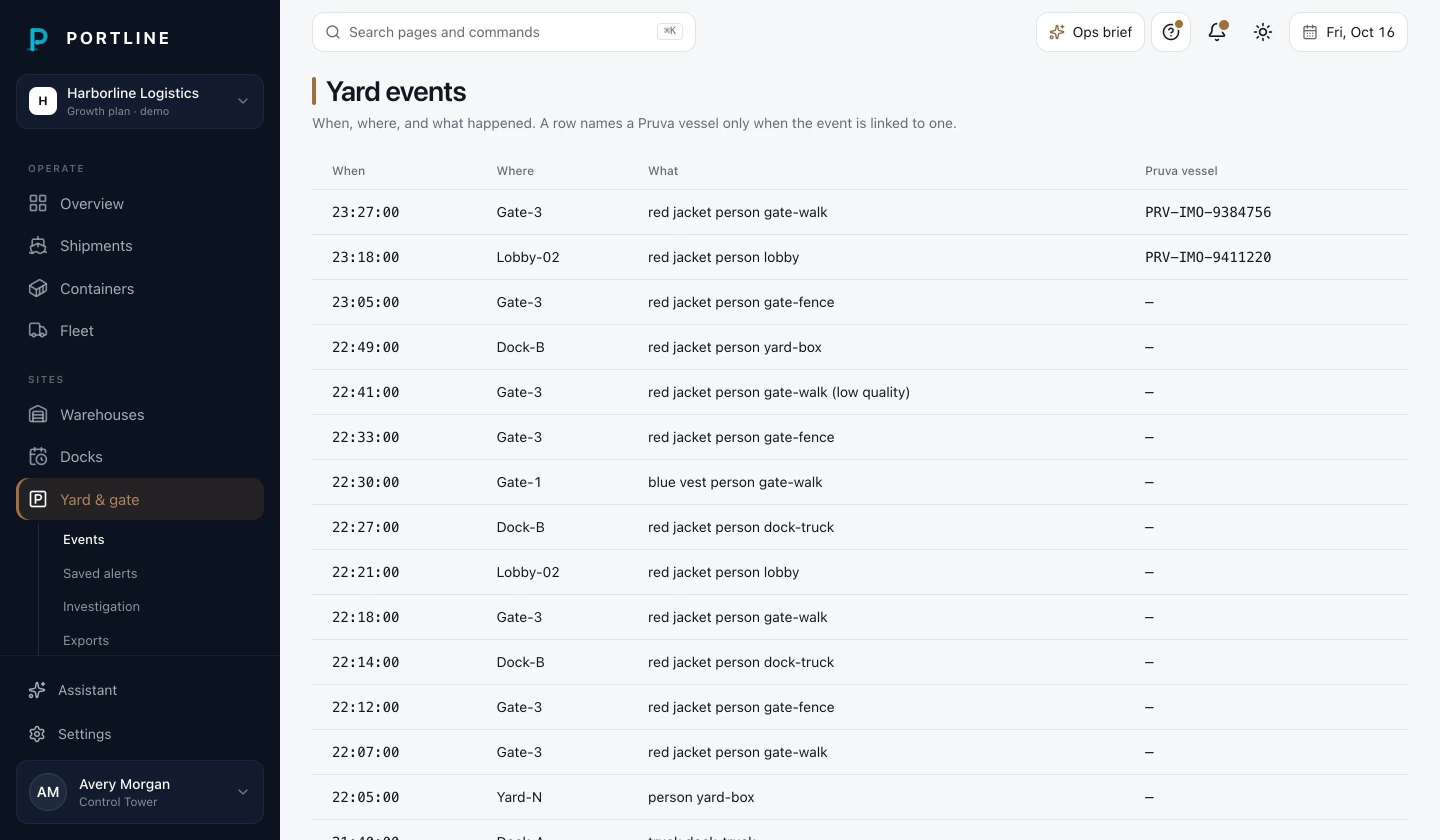
Task: Click the Pruva vessel column header
Action: [x=1181, y=171]
